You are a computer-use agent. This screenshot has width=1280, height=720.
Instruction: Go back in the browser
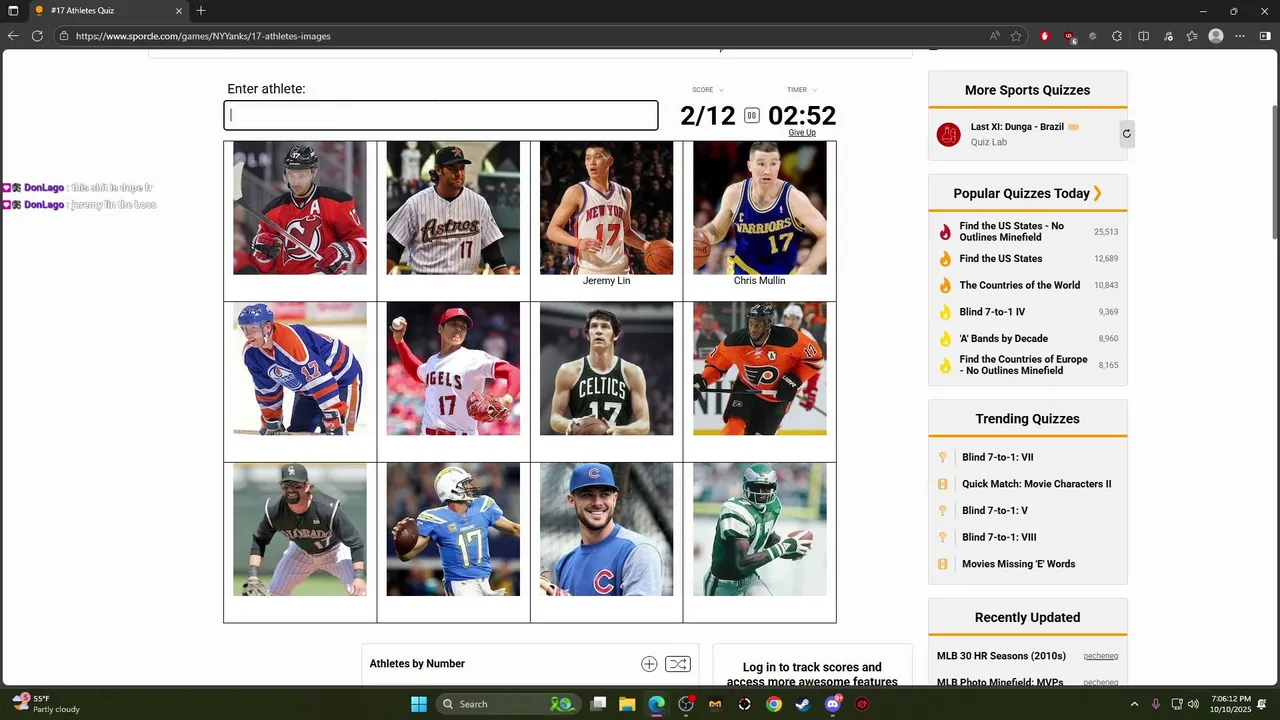tap(13, 36)
